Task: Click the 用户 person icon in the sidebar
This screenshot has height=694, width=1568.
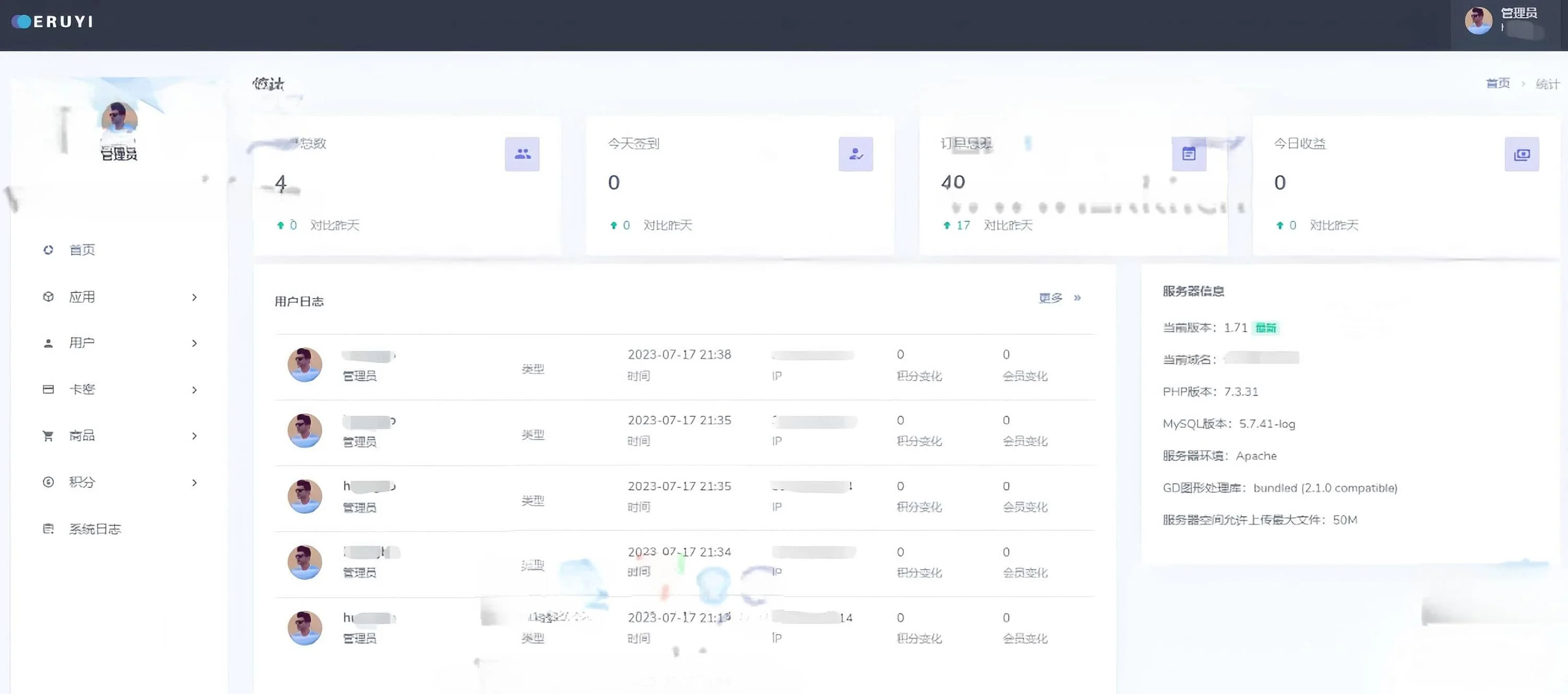Action: coord(48,343)
